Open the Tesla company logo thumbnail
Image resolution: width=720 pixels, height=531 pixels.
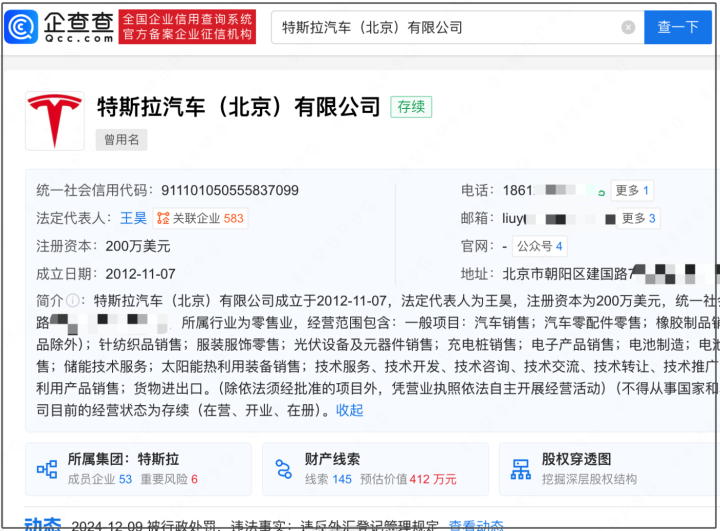tap(55, 121)
